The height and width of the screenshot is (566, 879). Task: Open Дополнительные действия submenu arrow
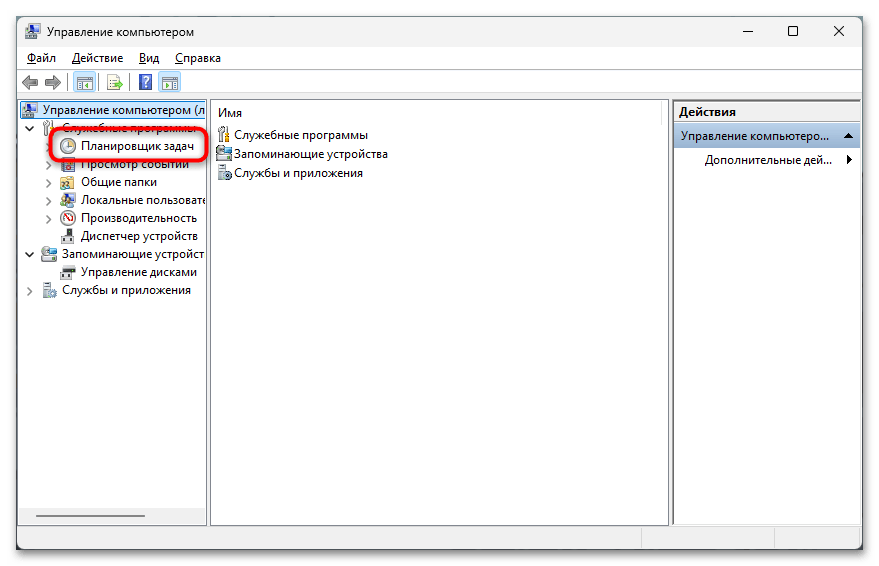click(849, 160)
